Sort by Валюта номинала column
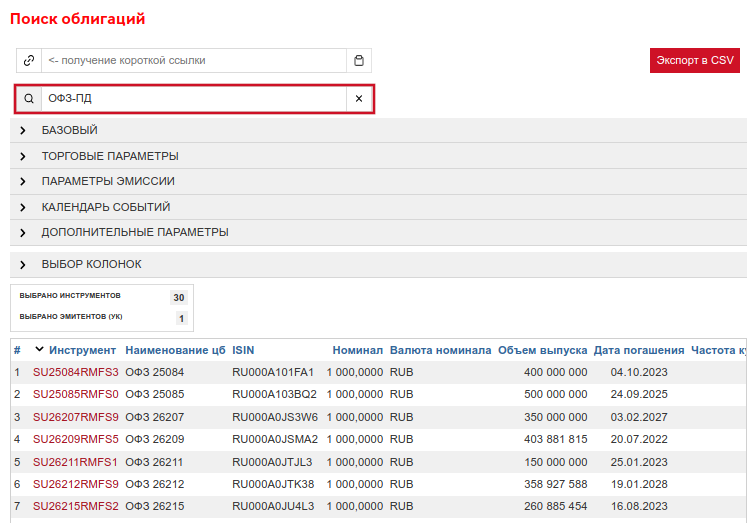The width and height of the screenshot is (753, 523). (x=440, y=351)
